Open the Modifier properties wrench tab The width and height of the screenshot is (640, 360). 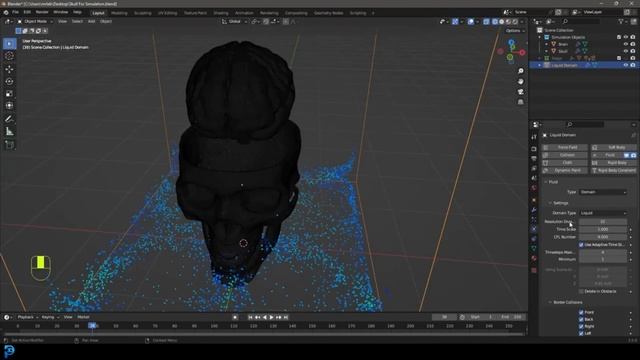coord(534,209)
